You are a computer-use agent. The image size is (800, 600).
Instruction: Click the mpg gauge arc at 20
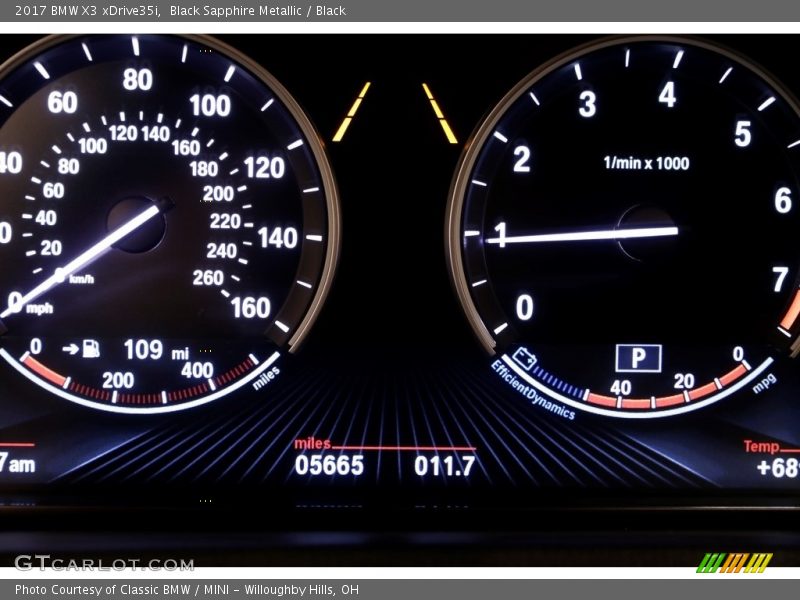coord(684,397)
